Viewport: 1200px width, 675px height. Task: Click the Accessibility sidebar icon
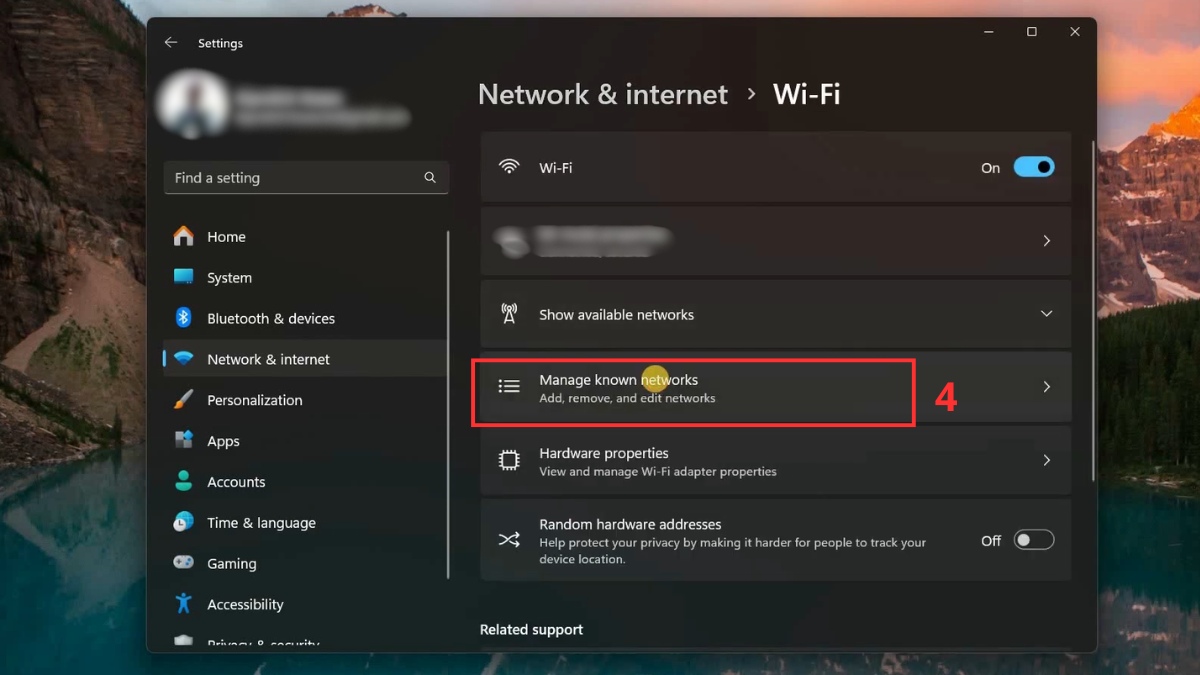tap(184, 604)
